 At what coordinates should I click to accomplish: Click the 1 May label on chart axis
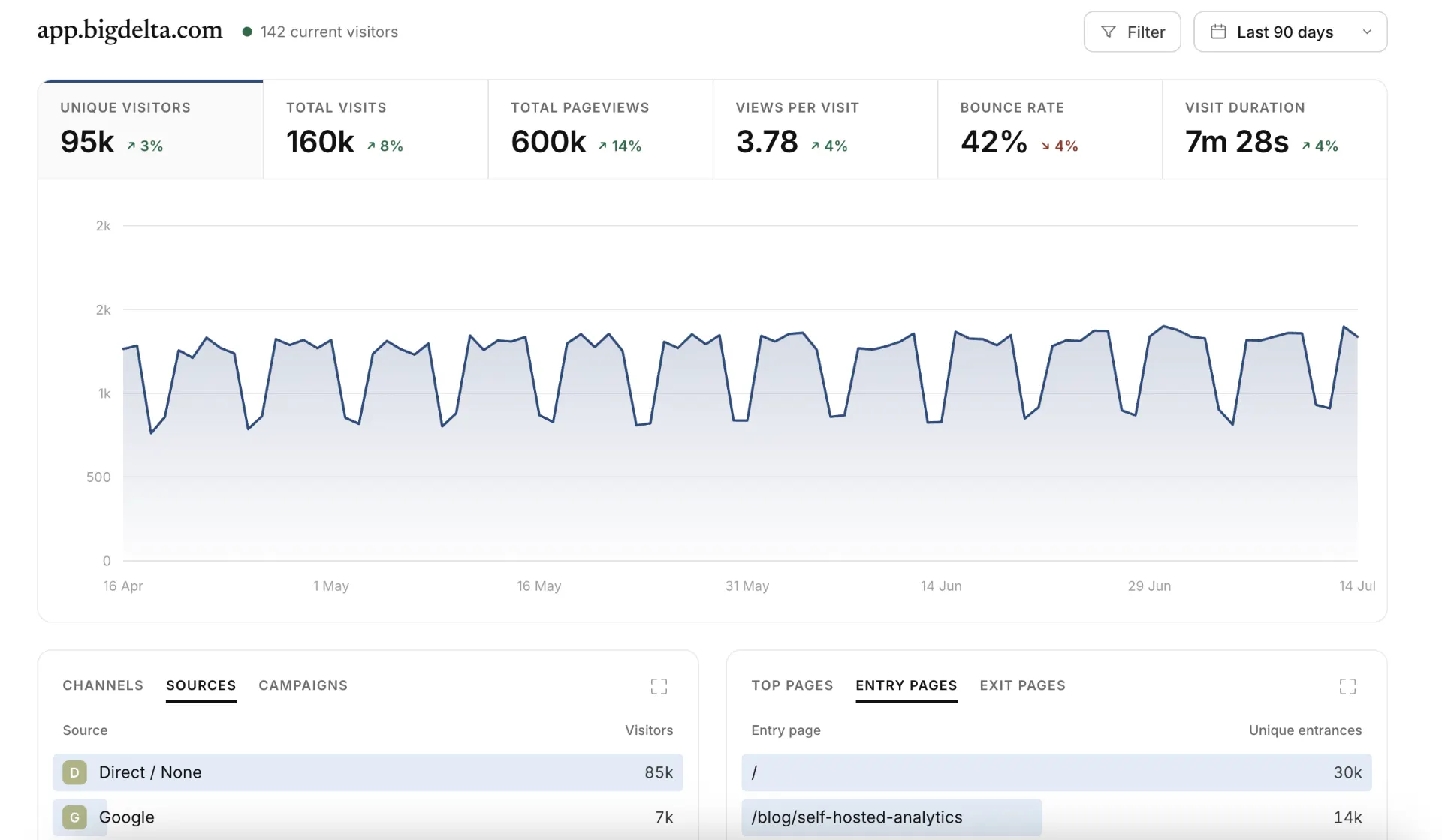331,586
